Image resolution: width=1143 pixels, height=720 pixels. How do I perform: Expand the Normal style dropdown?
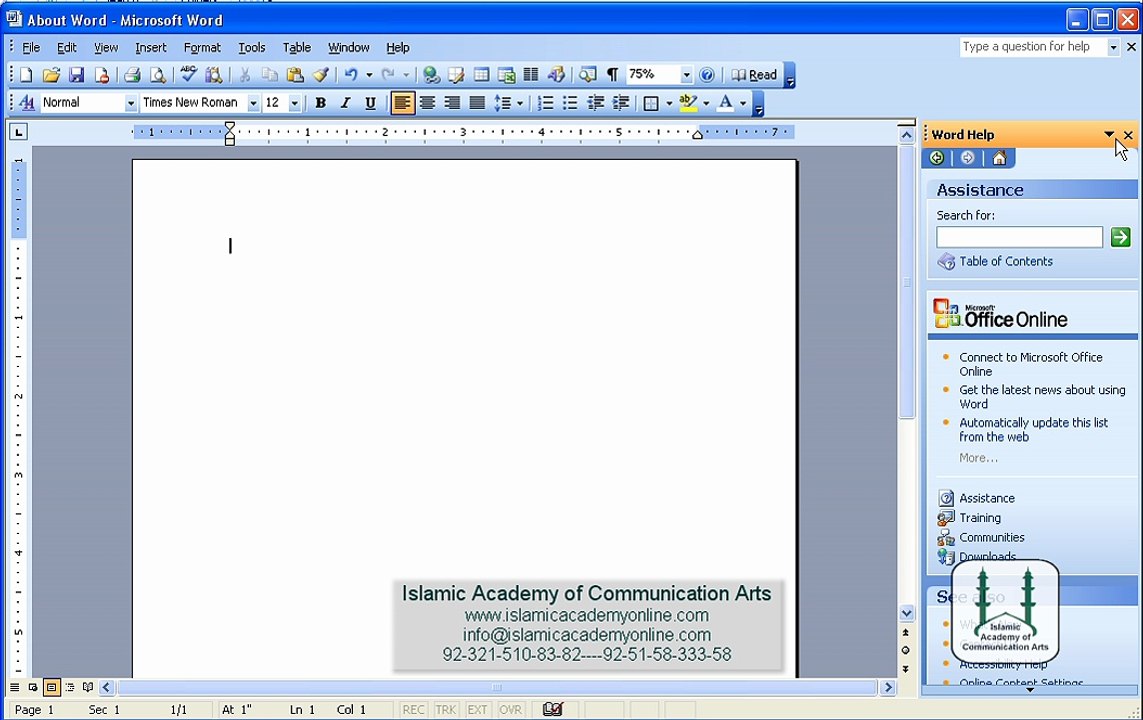[x=130, y=103]
